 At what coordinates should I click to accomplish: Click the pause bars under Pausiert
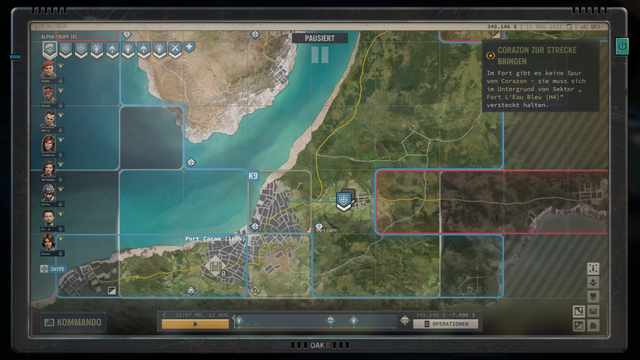[x=320, y=55]
